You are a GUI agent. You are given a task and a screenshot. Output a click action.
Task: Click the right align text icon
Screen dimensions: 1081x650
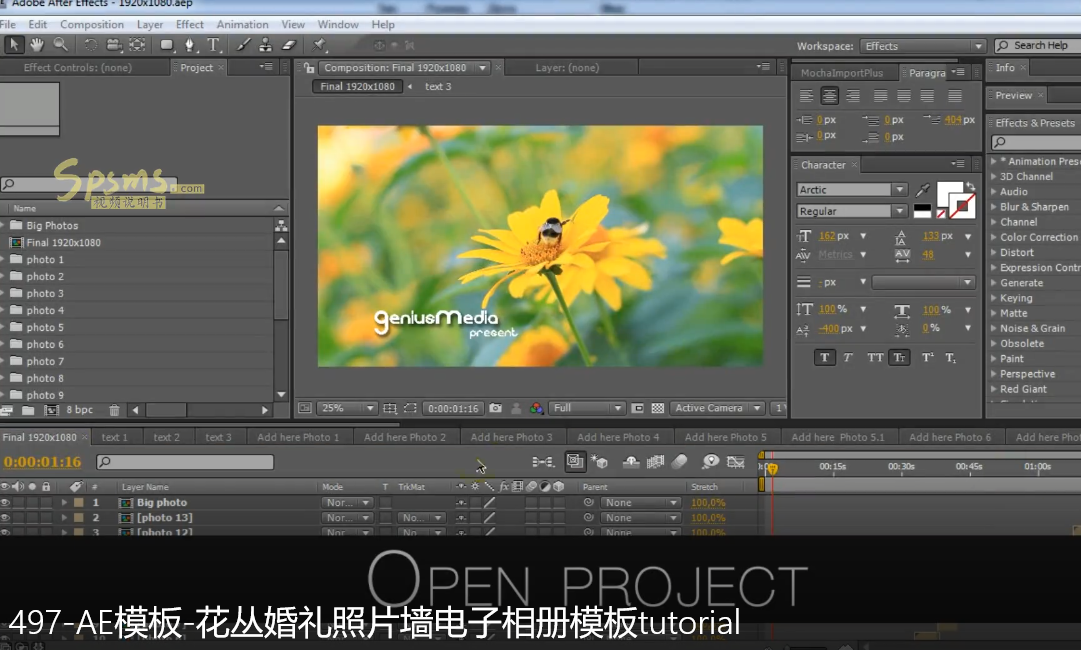pyautogui.click(x=853, y=96)
